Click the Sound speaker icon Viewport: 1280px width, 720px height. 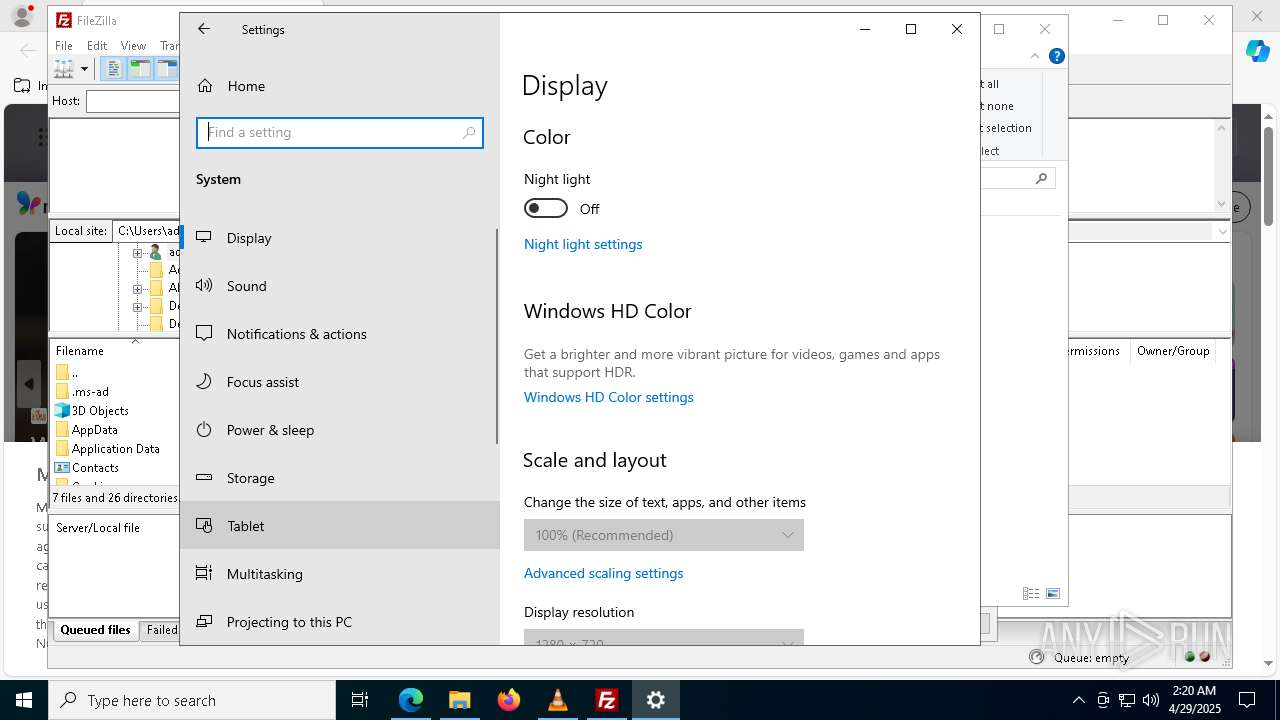204,286
